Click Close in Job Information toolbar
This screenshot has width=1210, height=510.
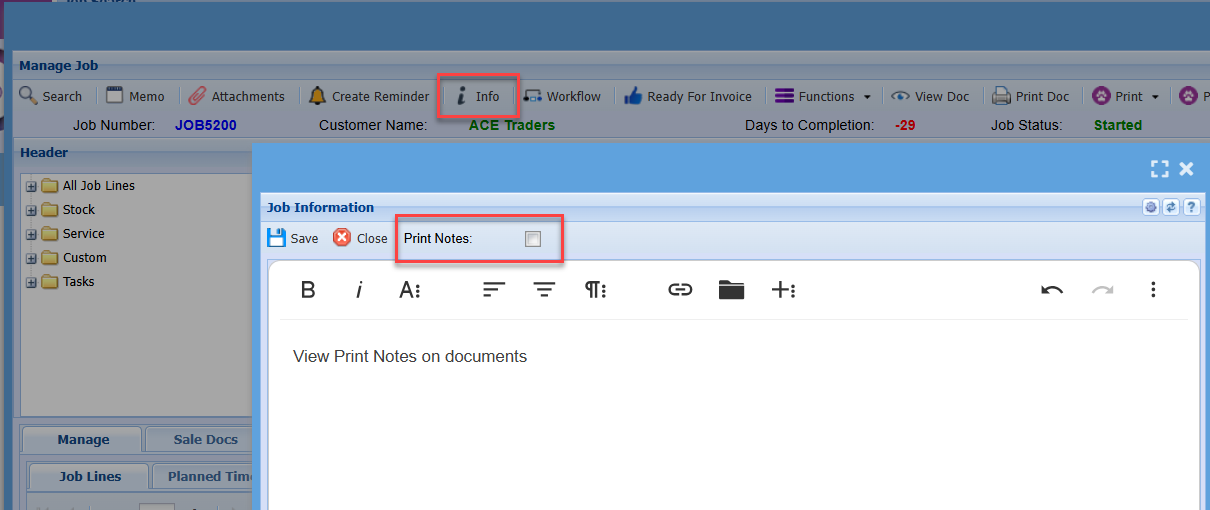[360, 238]
